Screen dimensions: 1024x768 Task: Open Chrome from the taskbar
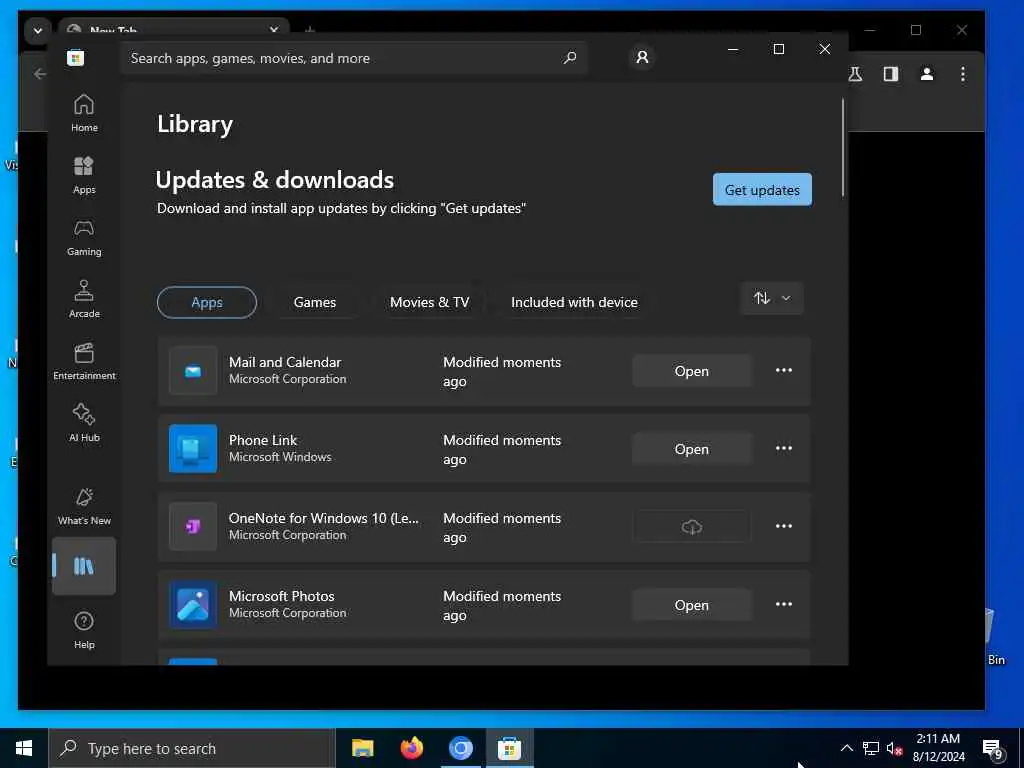coord(460,748)
